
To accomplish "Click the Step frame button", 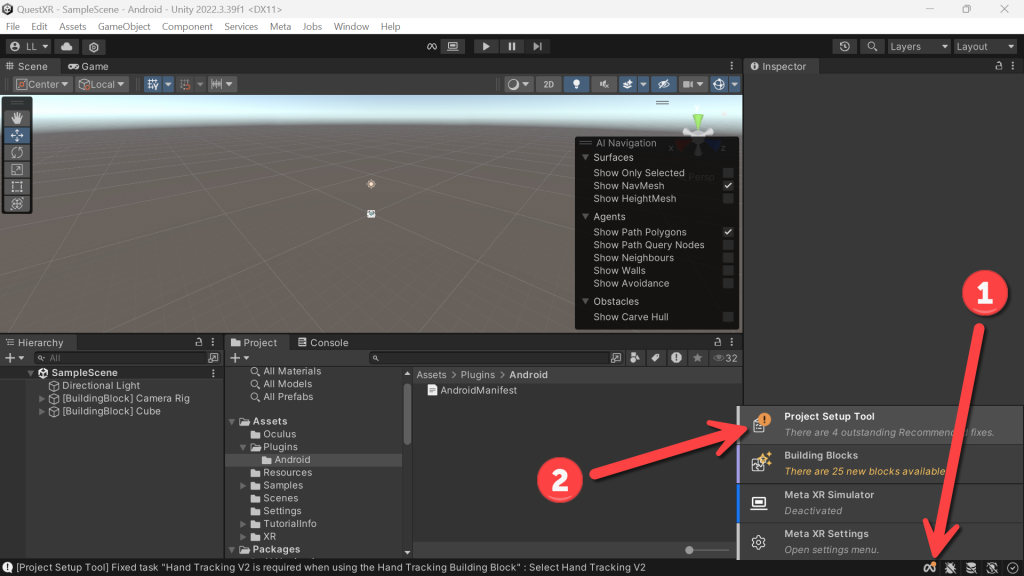I will tap(537, 46).
